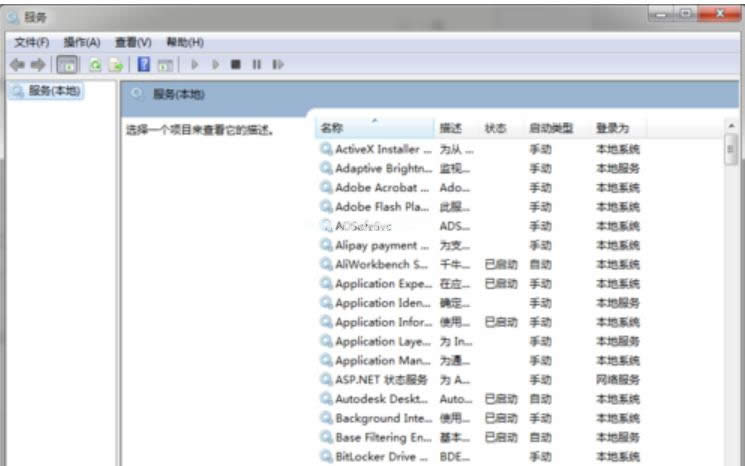Click the Restart Service toolbar icon
The image size is (745, 466).
pyautogui.click(x=278, y=64)
